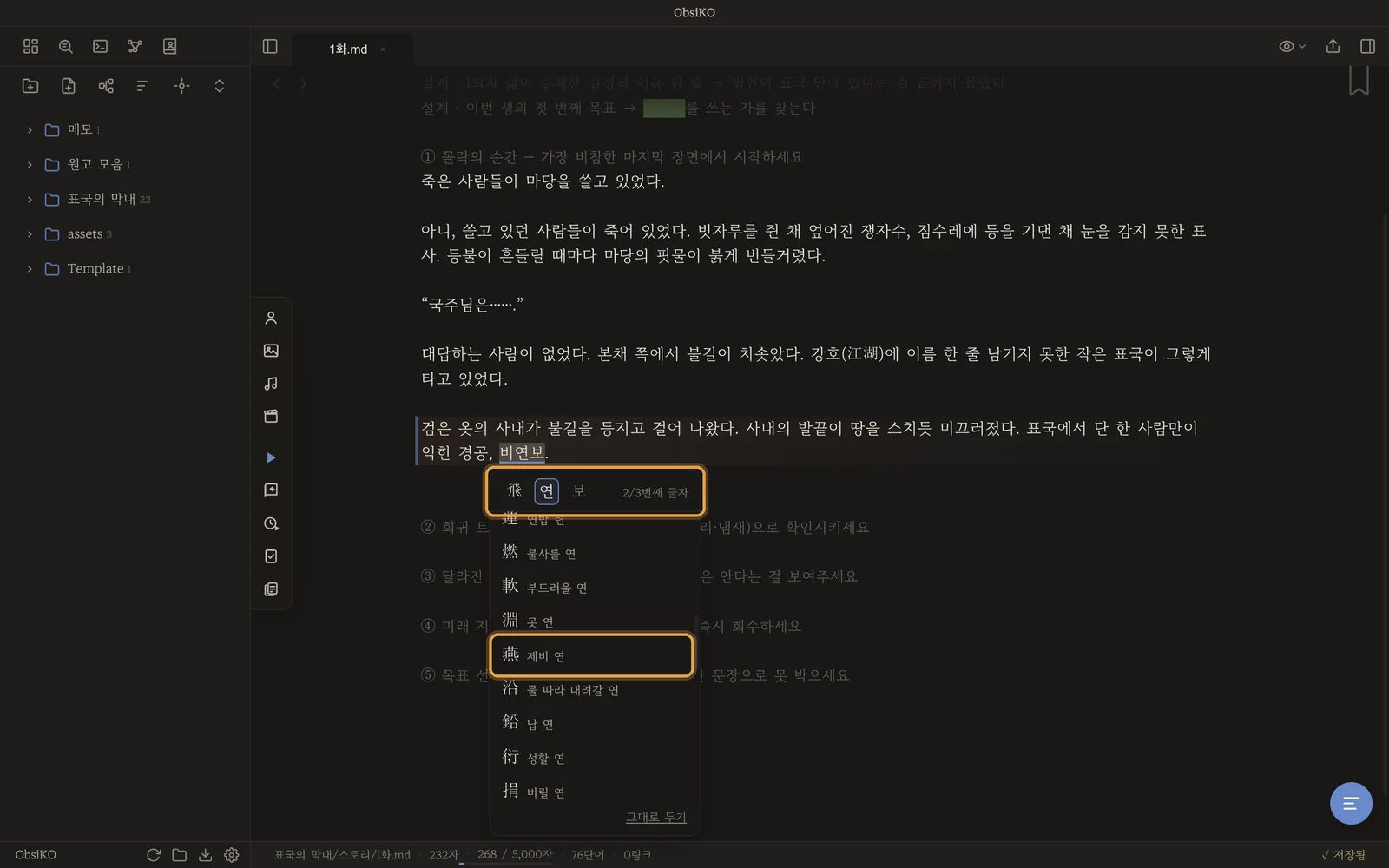Expand the 메모 folder
This screenshot has height=868, width=1389.
(x=30, y=130)
